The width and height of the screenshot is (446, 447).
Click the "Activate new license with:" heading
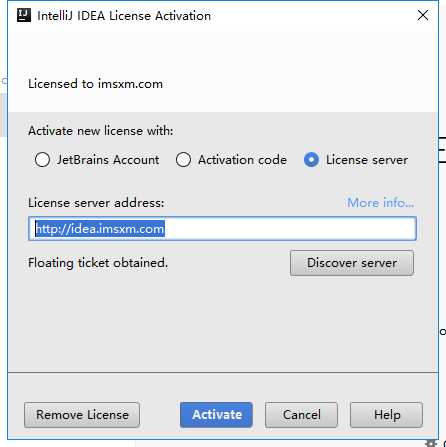coord(101,131)
